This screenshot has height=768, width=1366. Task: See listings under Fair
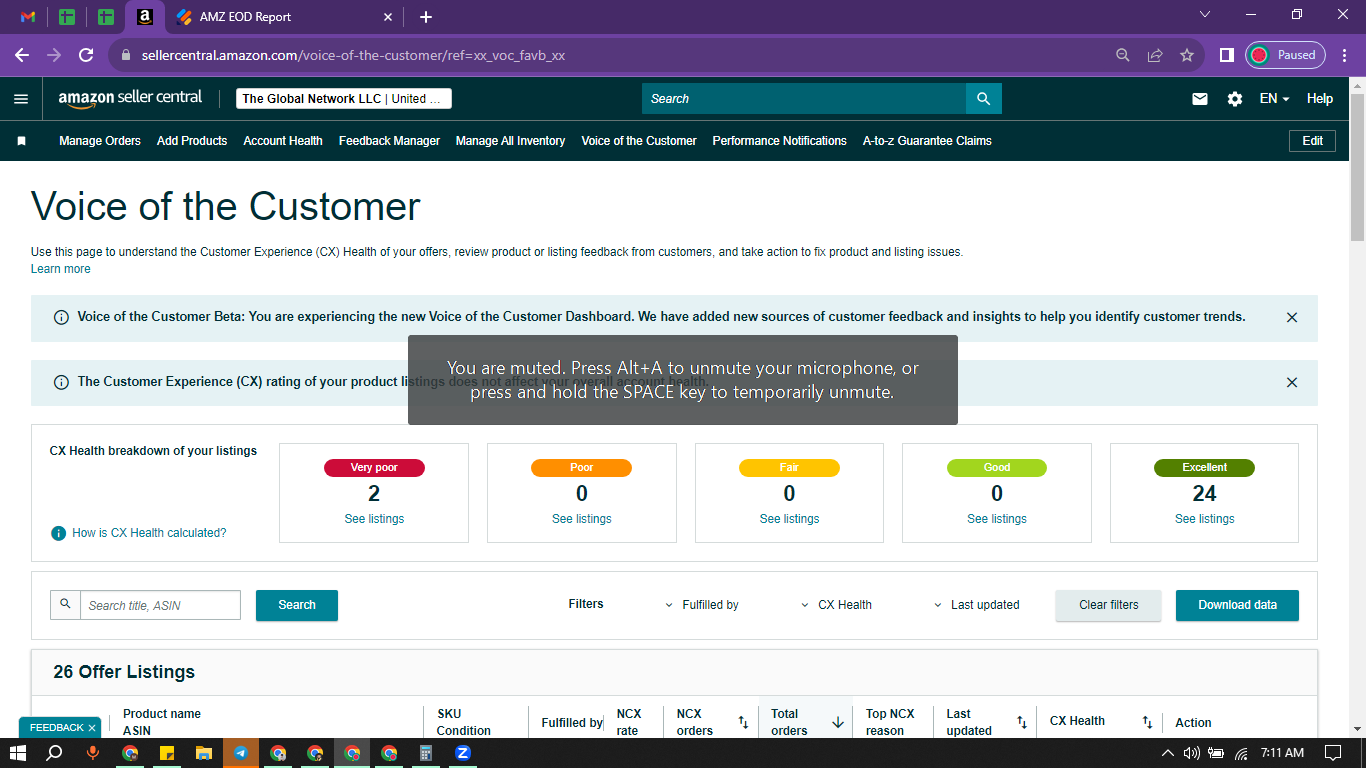(x=789, y=519)
